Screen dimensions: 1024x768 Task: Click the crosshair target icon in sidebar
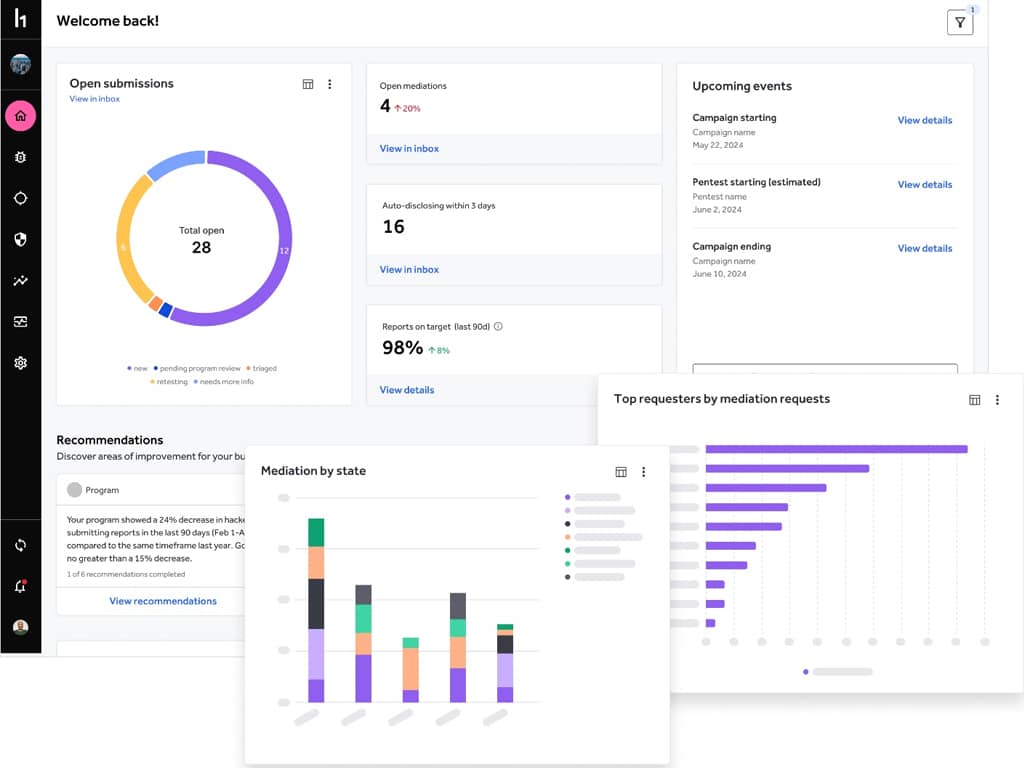(x=20, y=198)
